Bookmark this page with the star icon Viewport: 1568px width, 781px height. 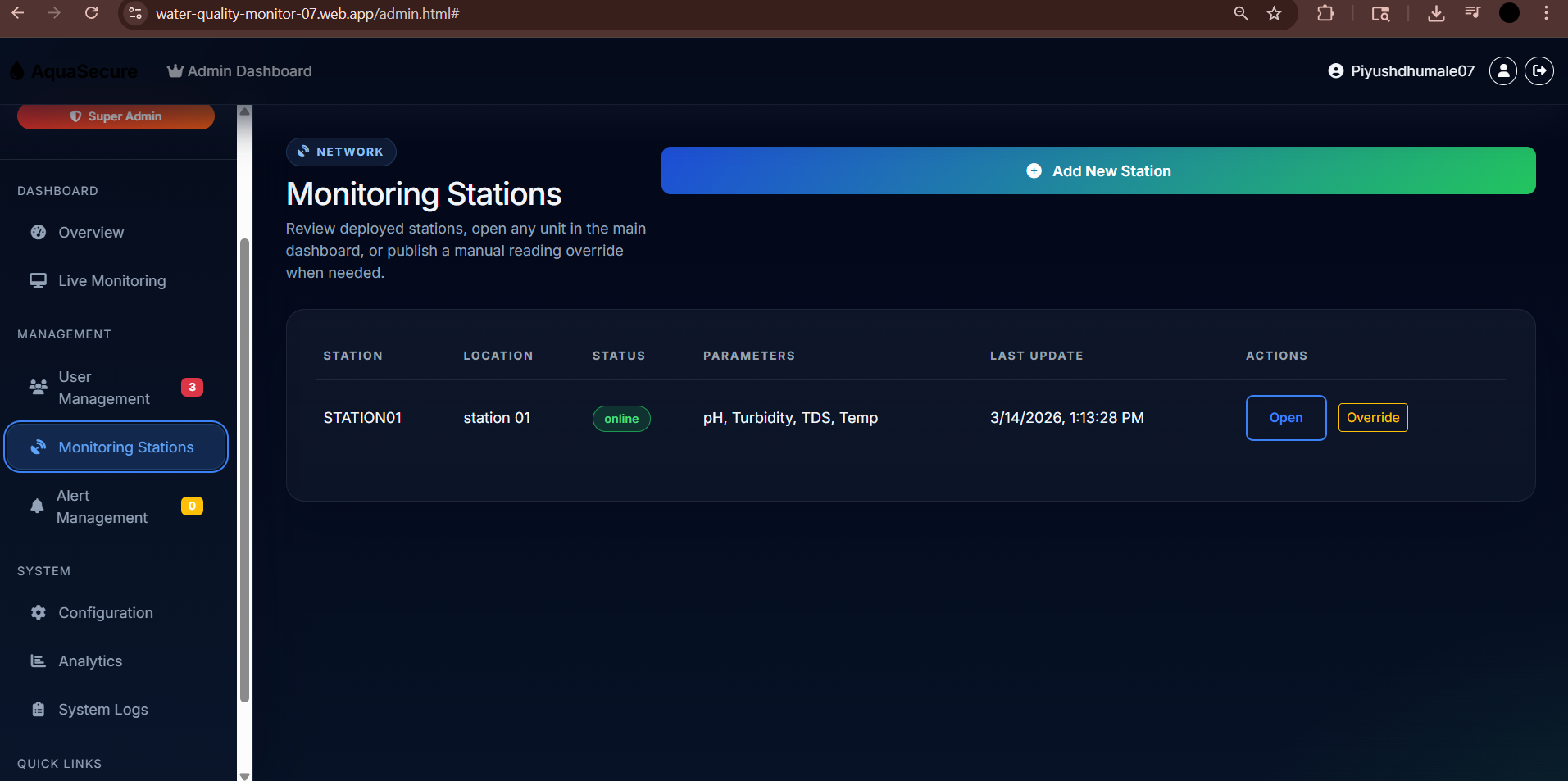pos(1274,13)
